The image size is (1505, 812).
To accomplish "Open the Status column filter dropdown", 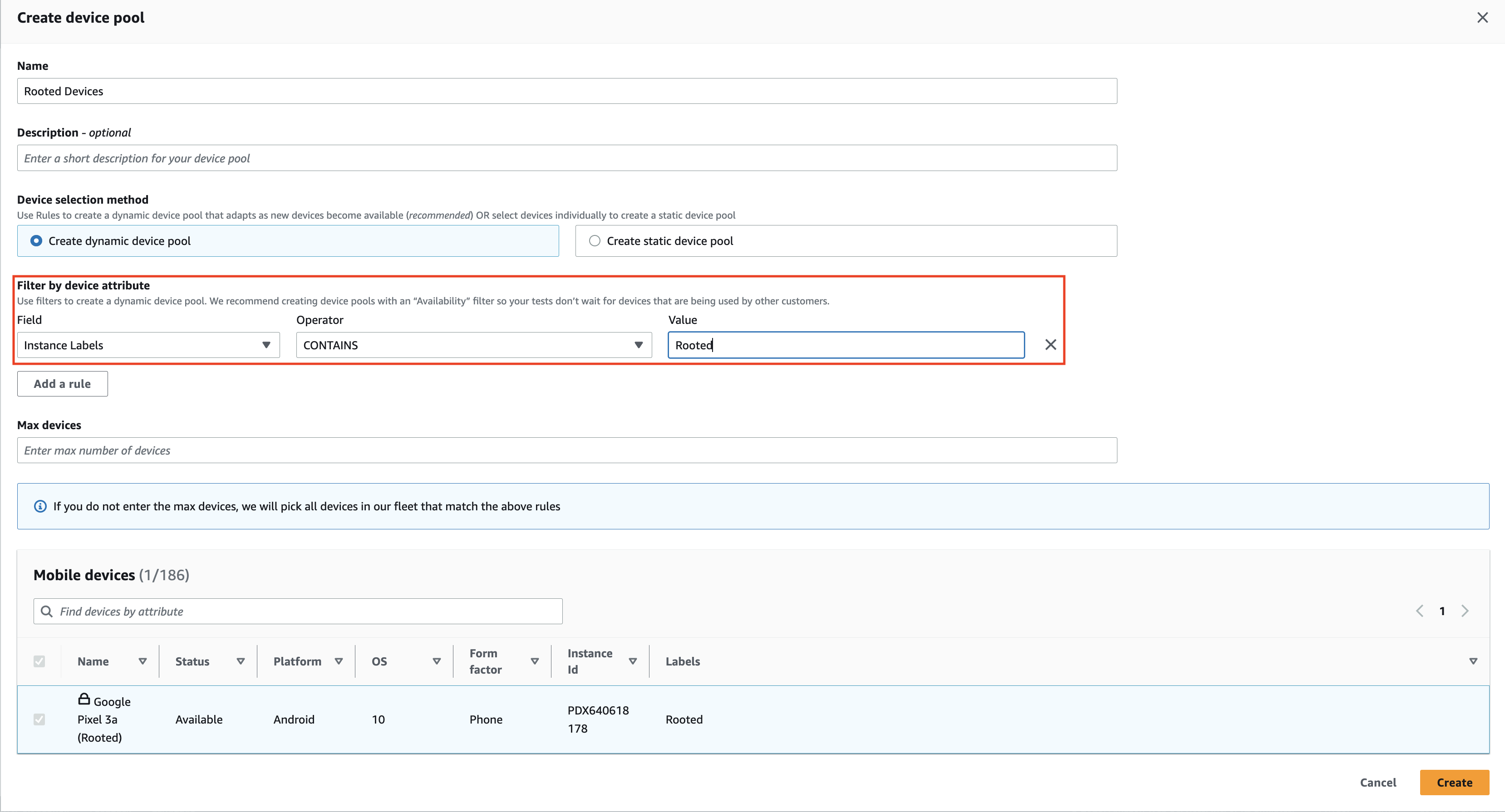I will coord(240,661).
